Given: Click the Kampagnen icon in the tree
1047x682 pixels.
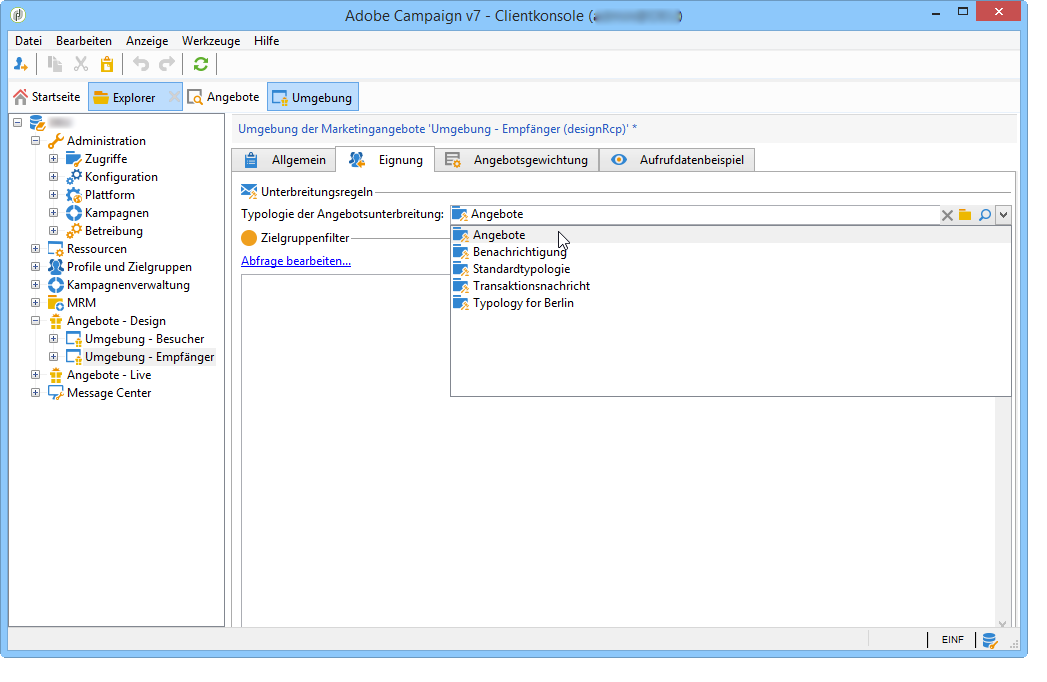Looking at the screenshot, I should (x=73, y=213).
